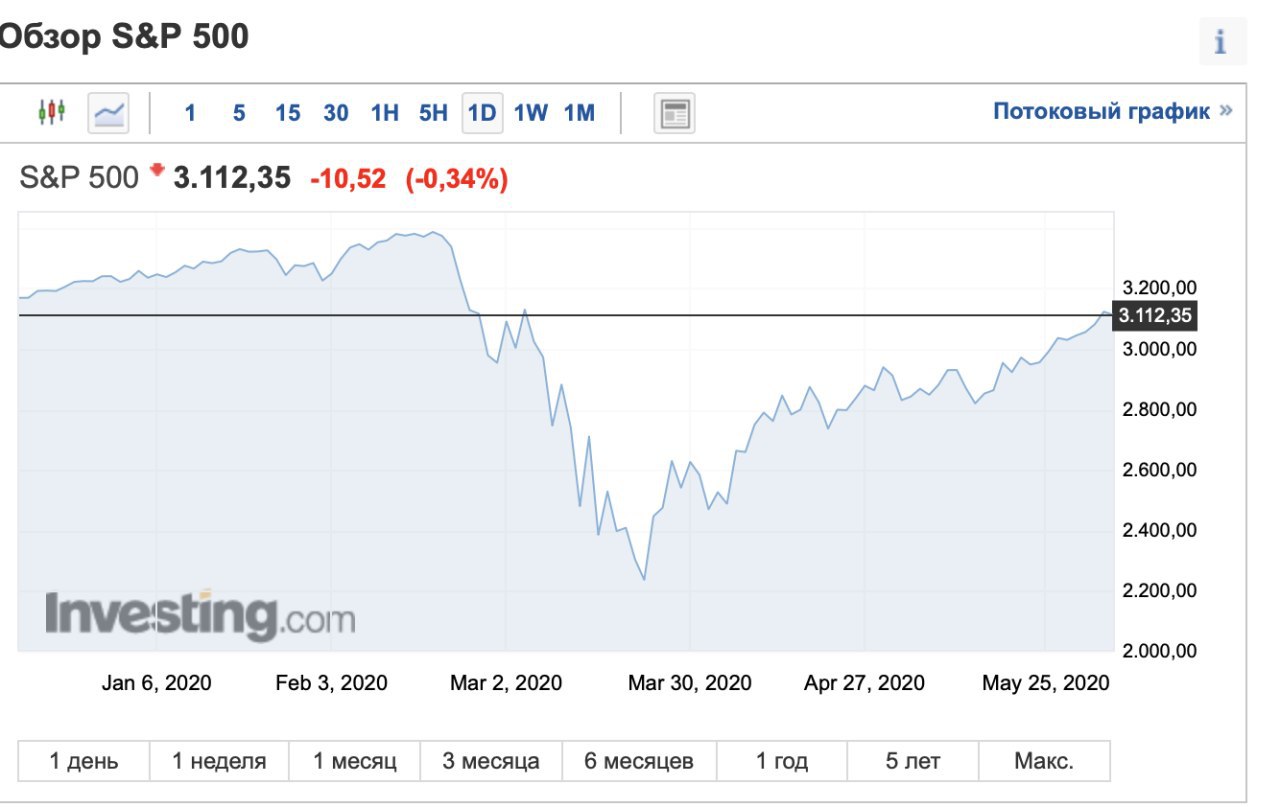The height and width of the screenshot is (807, 1280).
Task: Show the 1 день time range
Action: point(84,761)
